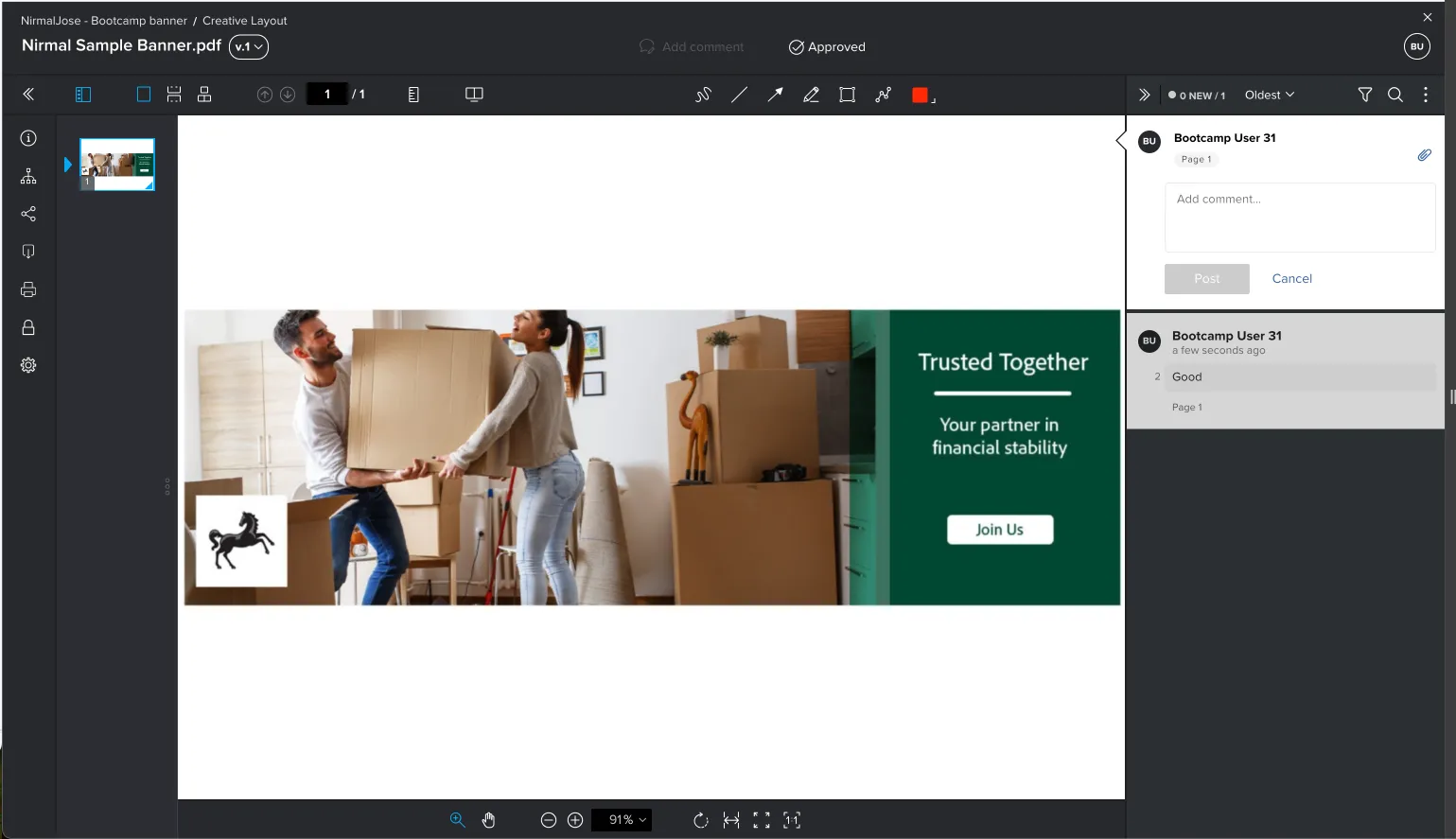Open the Oldest sort order dropdown
Viewport: 1456px width, 839px height.
(x=1270, y=95)
